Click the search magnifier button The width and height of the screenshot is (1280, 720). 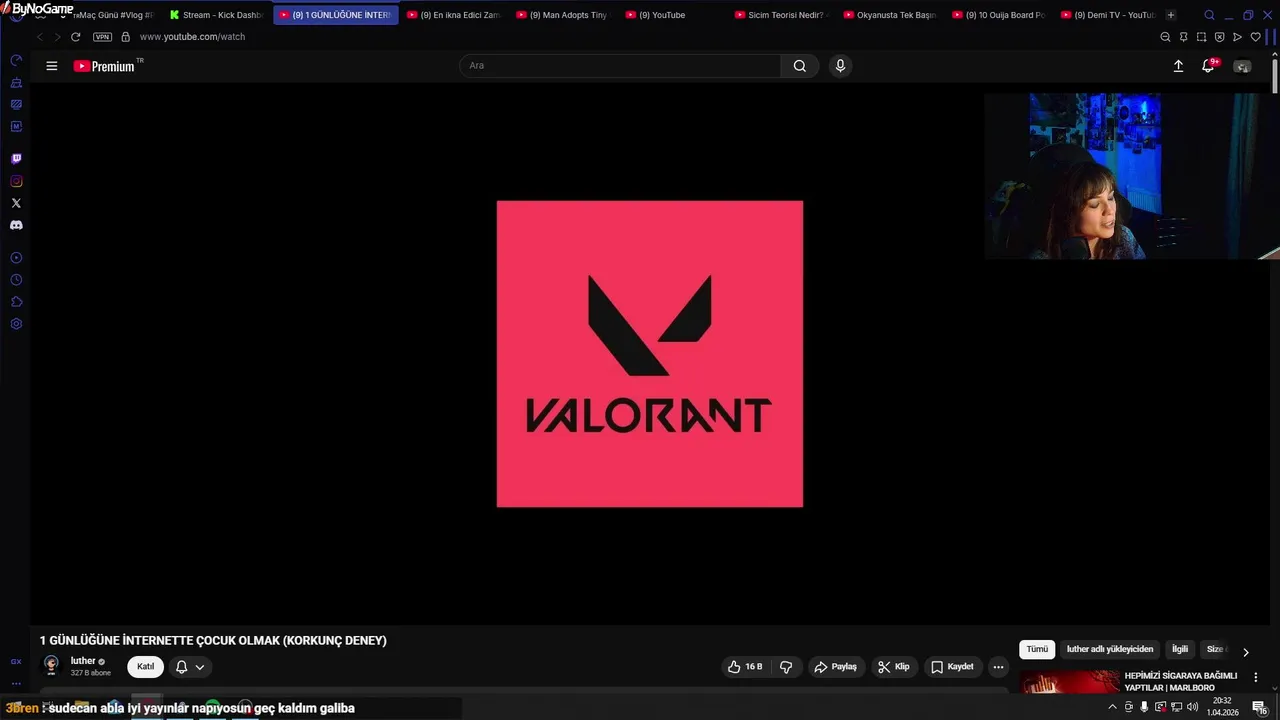[x=800, y=66]
